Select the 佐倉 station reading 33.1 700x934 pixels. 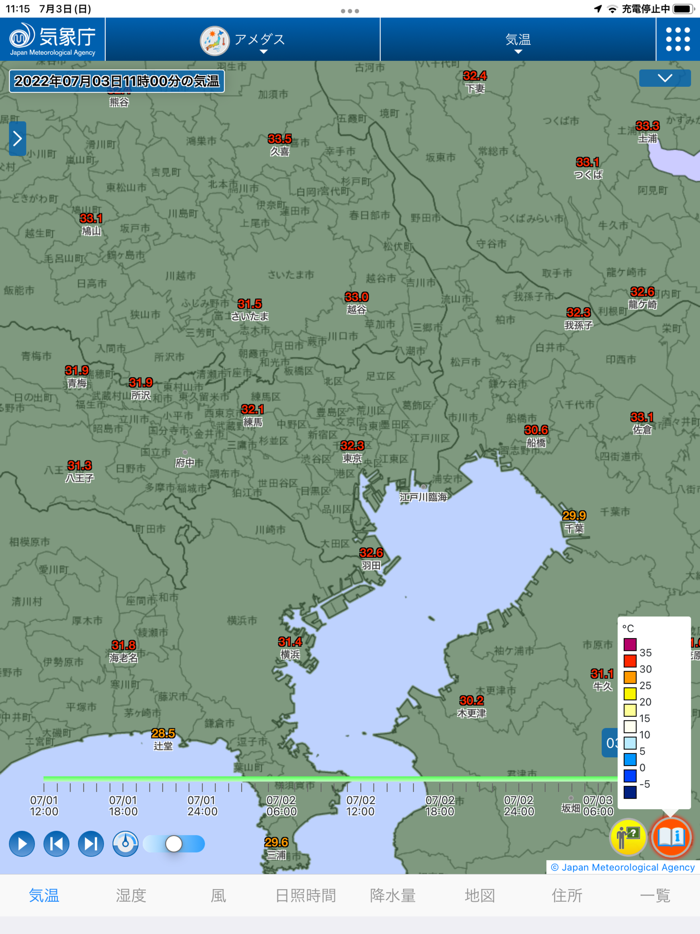(642, 423)
